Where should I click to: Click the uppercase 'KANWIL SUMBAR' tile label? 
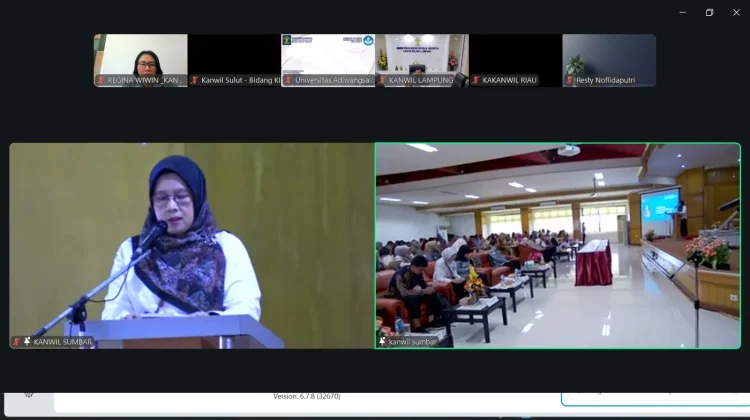63,342
